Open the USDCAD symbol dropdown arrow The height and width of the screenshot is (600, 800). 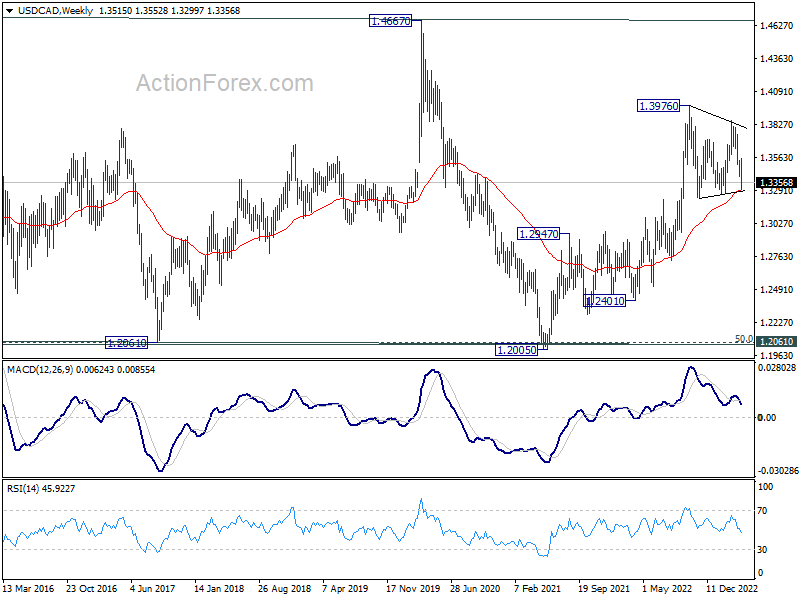[x=9, y=11]
